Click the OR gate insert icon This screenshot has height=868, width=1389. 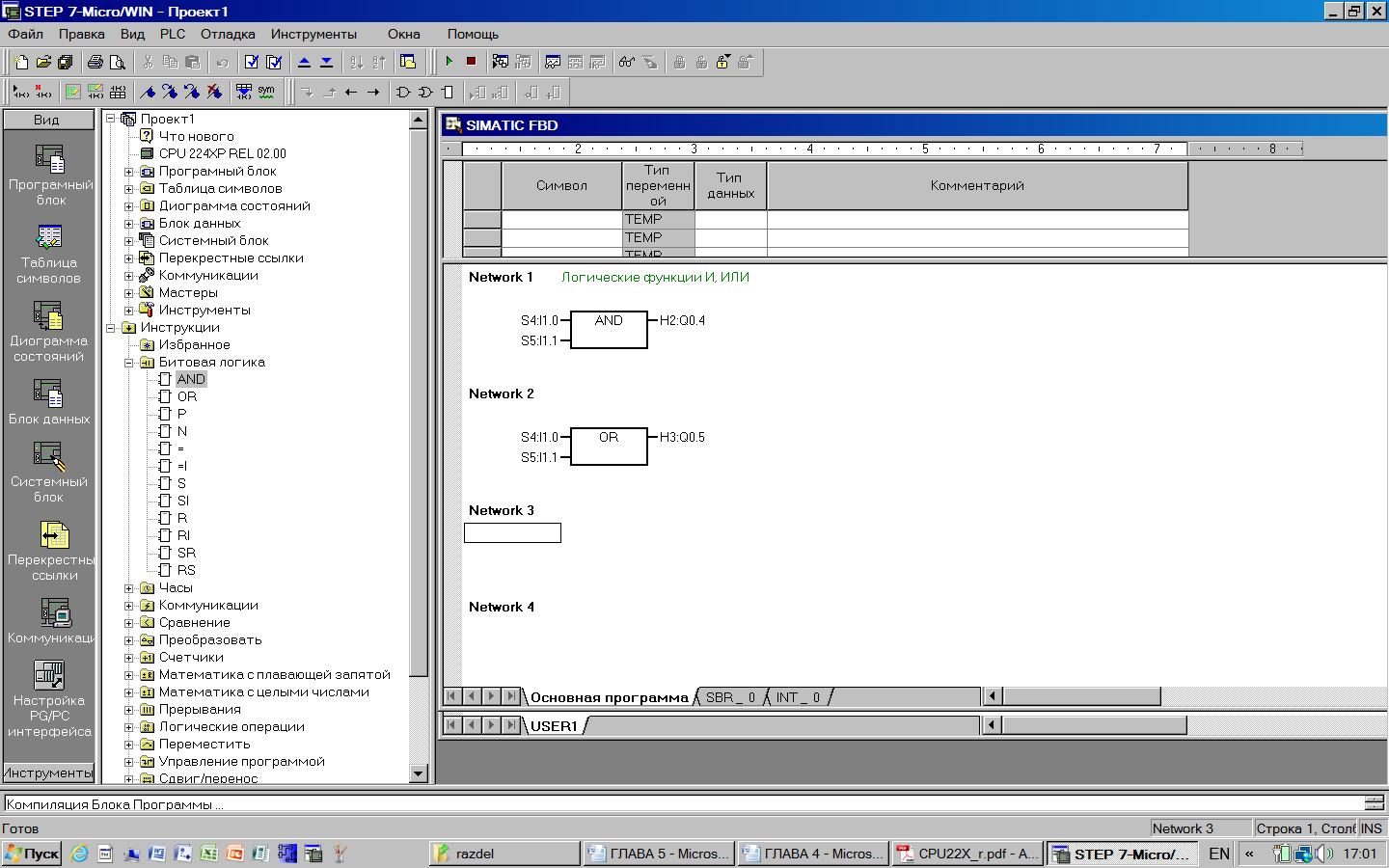425,92
